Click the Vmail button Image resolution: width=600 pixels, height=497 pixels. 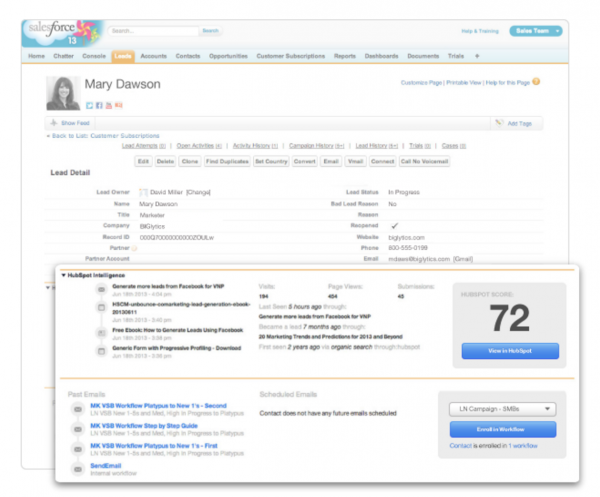[x=355, y=161]
